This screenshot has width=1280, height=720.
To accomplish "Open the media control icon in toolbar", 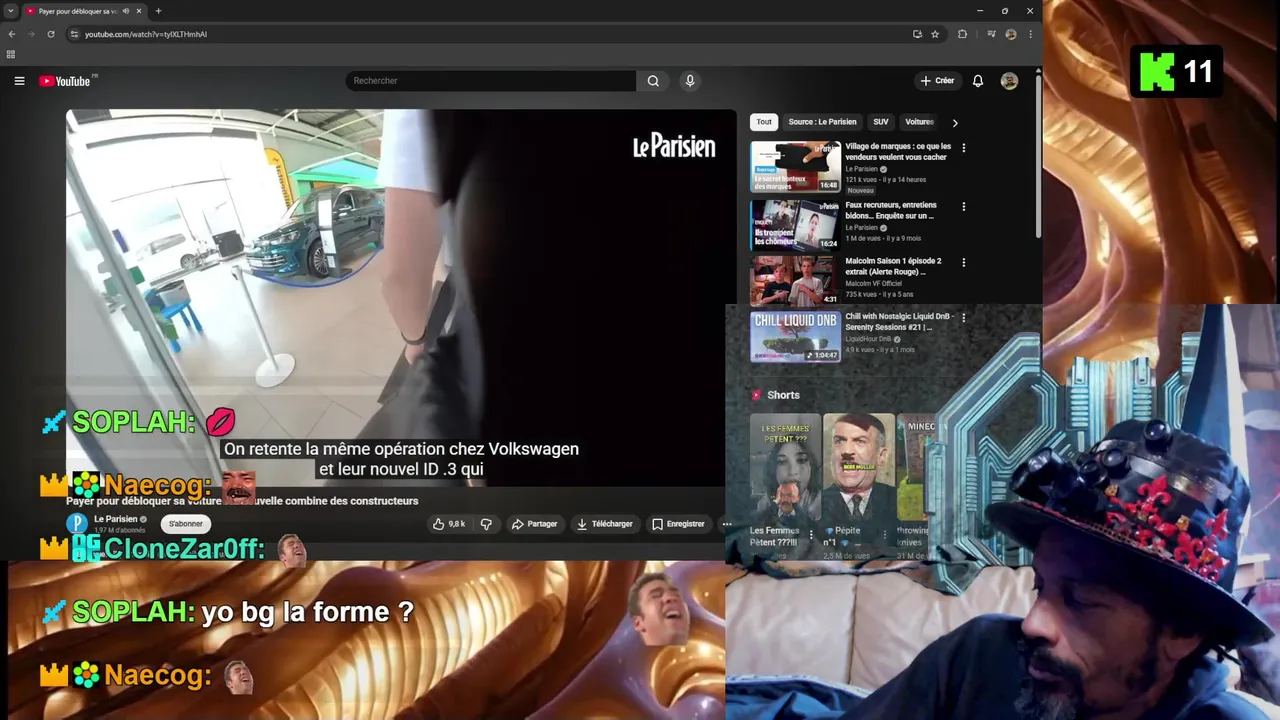I will click(x=991, y=34).
